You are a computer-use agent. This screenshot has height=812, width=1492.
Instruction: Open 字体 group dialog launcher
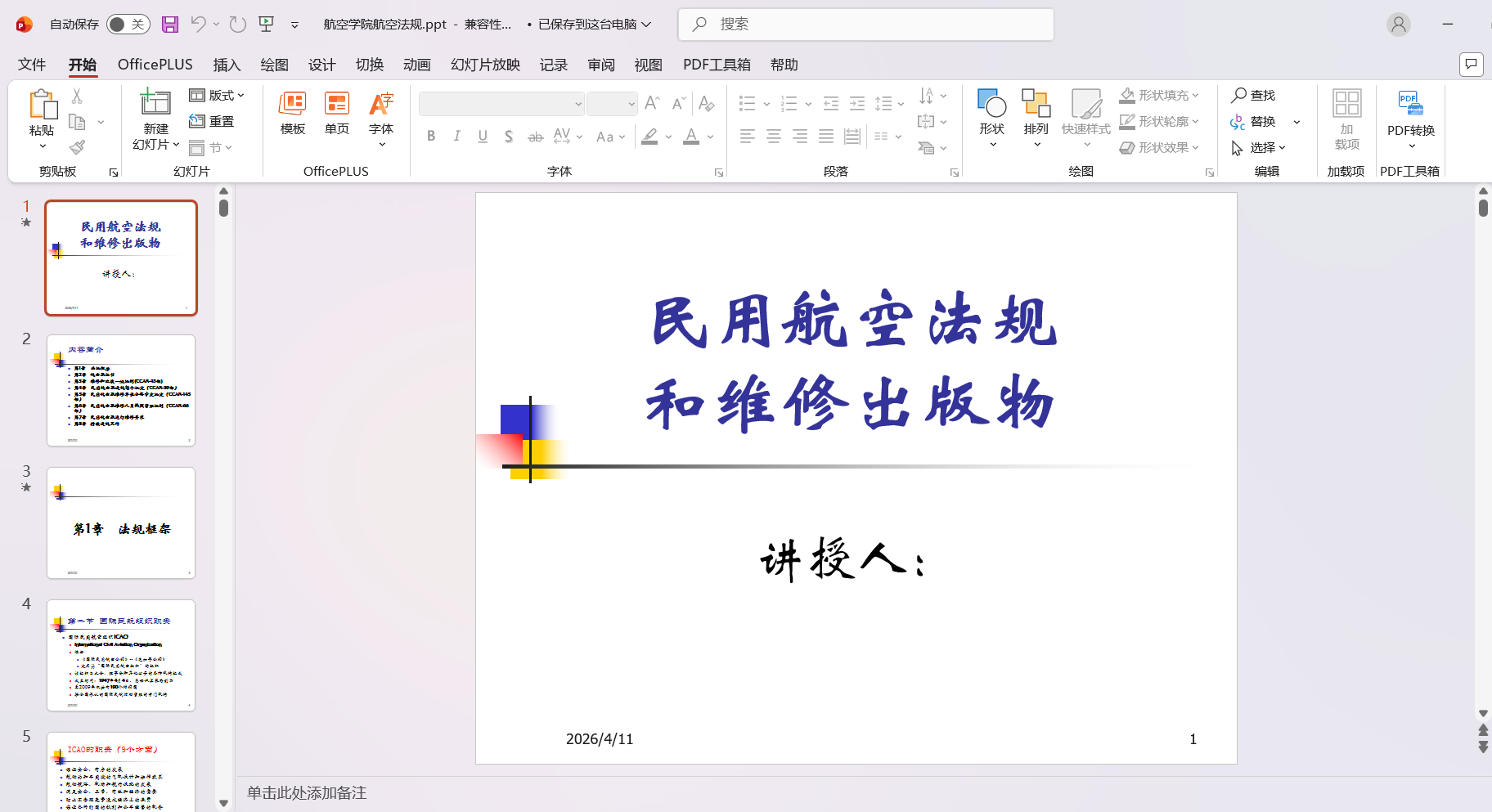[719, 173]
